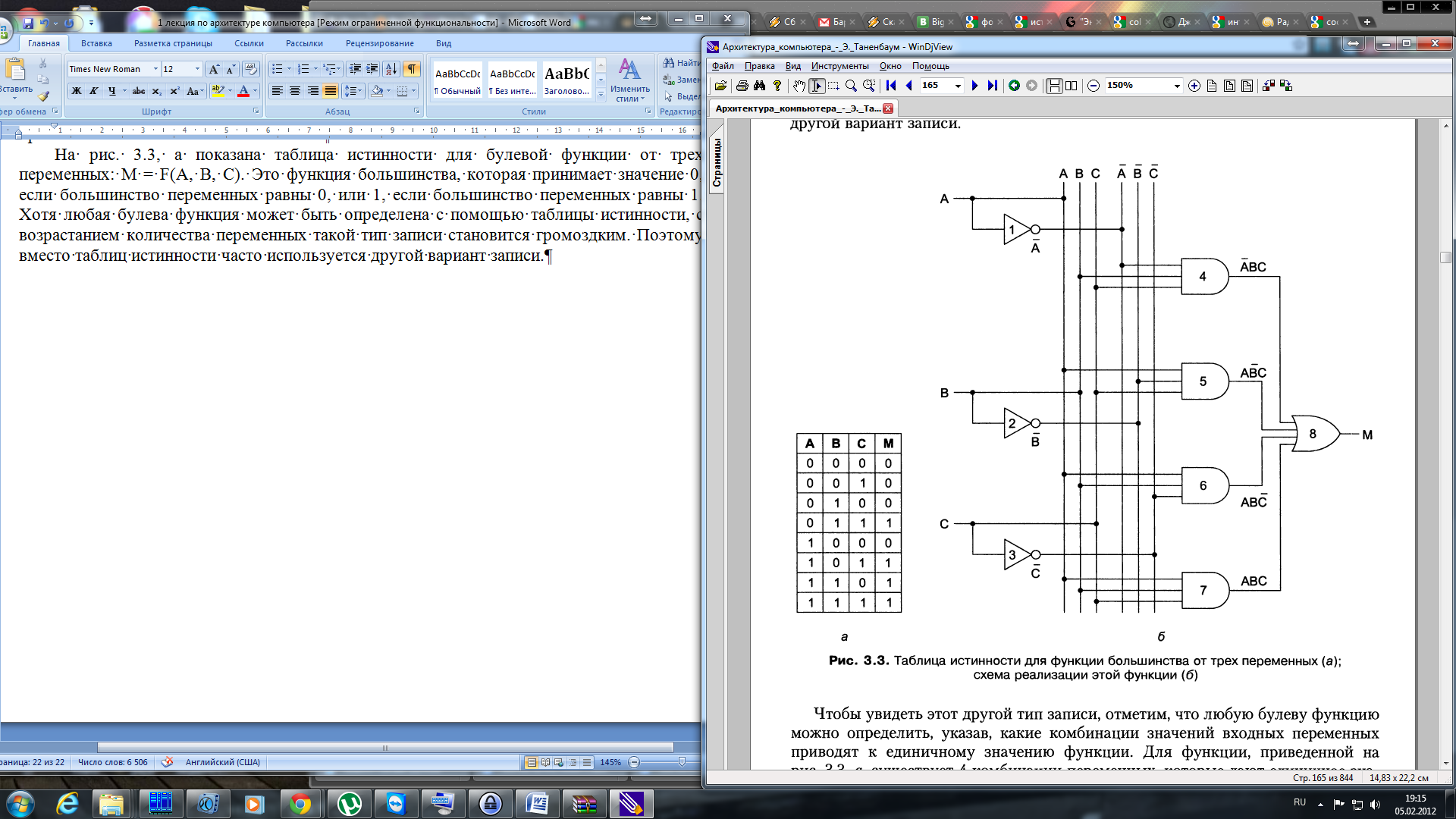
Task: Go to first page in WinDjView
Action: pos(891,86)
